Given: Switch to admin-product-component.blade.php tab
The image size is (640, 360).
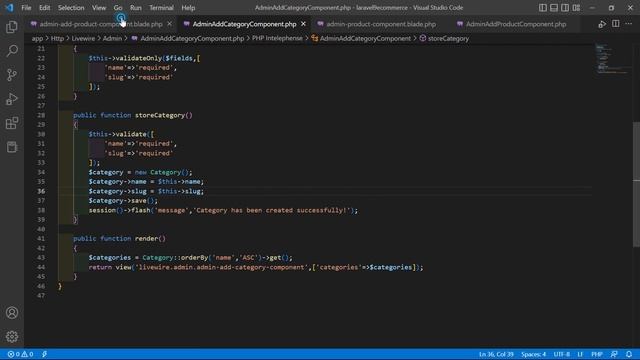Looking at the screenshot, I should click(x=381, y=24).
